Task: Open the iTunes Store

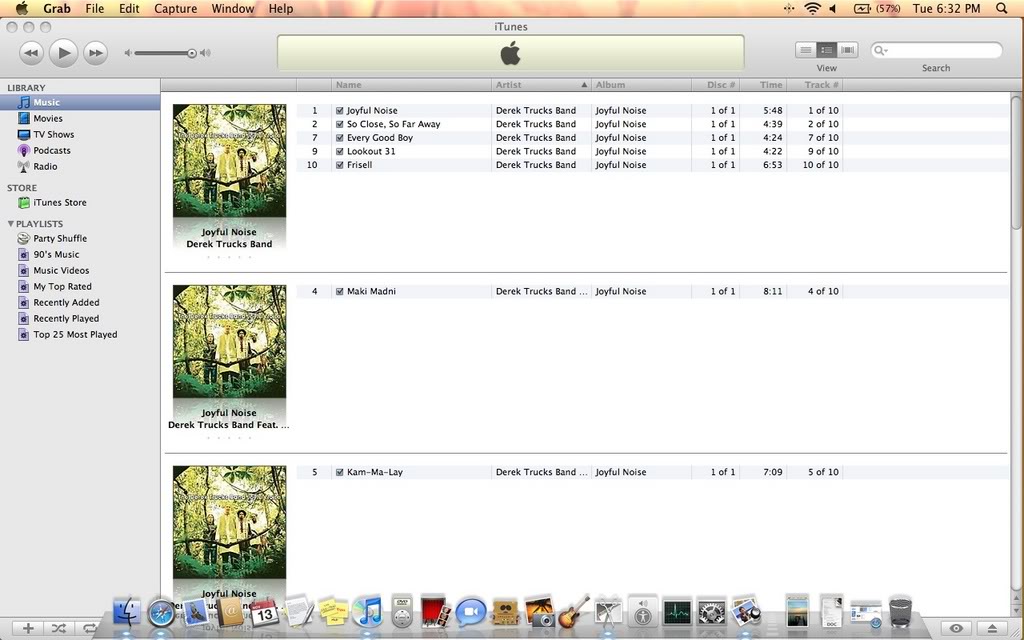Action: click(x=59, y=202)
